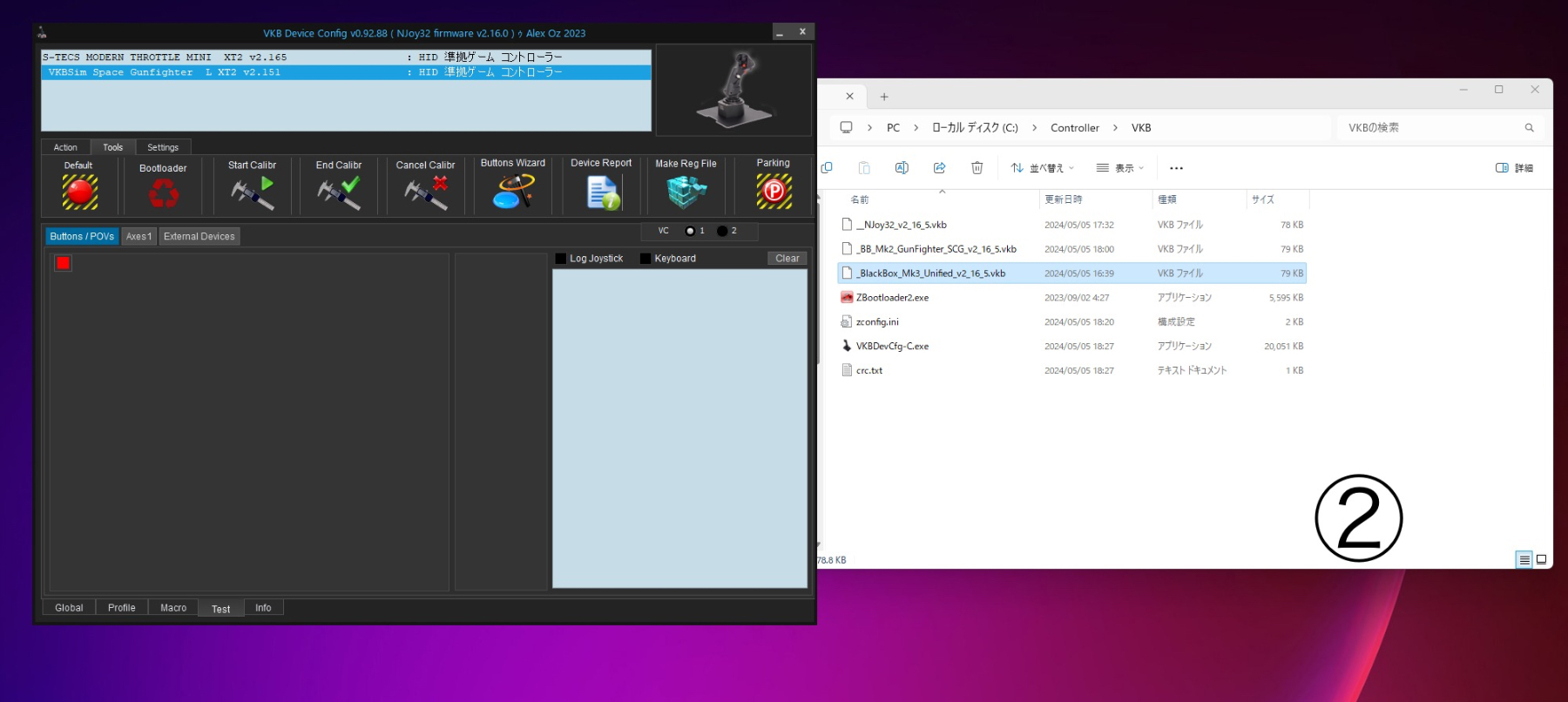
Task: Open the Profile bottom tab
Action: 122,608
